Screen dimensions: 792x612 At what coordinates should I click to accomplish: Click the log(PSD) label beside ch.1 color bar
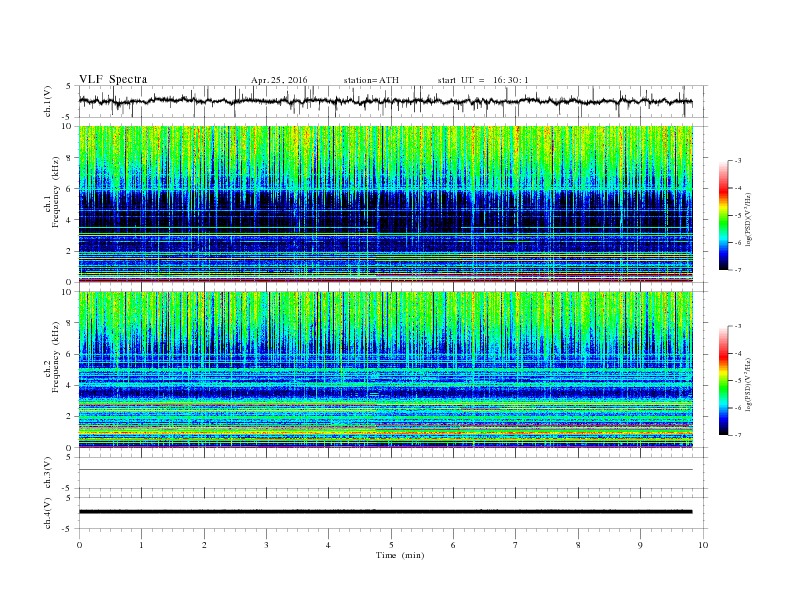pyautogui.click(x=748, y=220)
